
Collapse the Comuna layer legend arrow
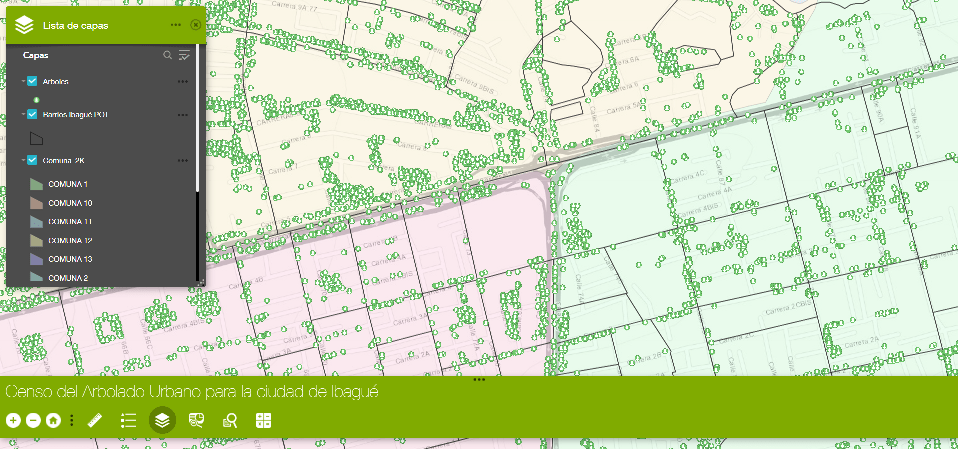click(22, 160)
